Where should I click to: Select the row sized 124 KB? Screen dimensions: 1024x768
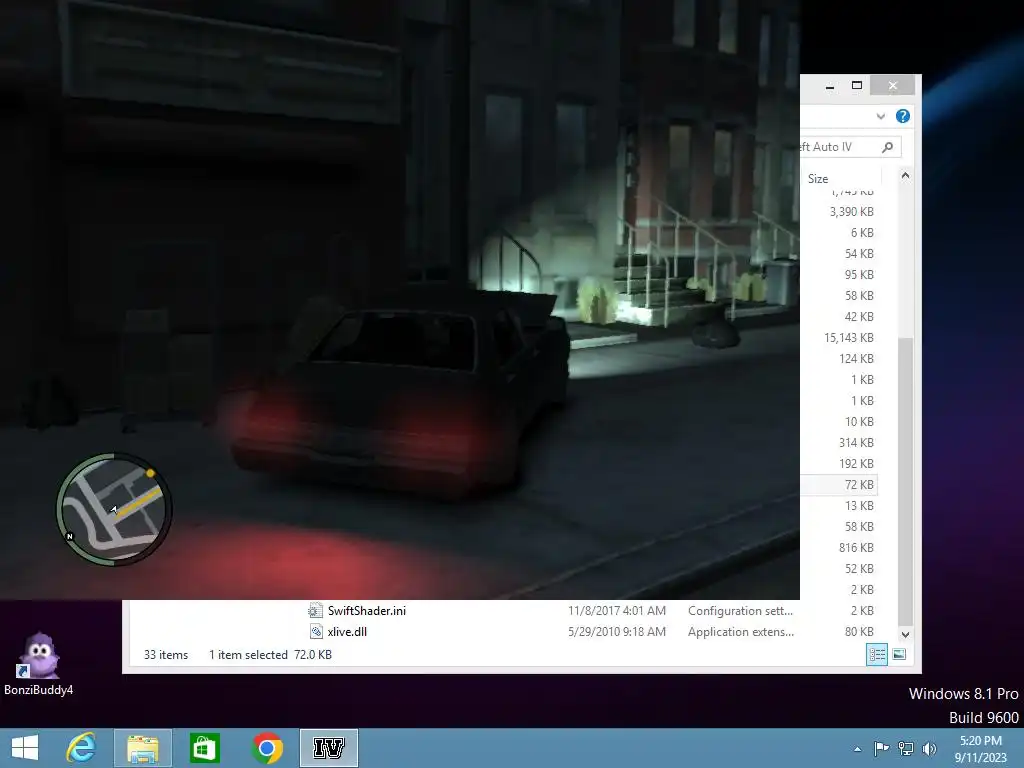tap(856, 359)
